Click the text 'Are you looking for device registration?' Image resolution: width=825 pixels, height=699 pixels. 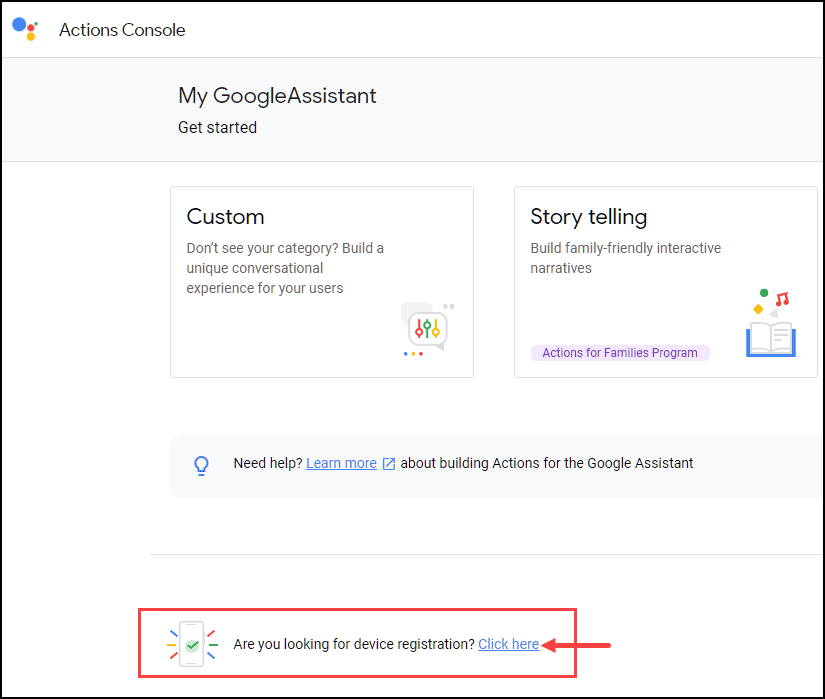pos(354,644)
